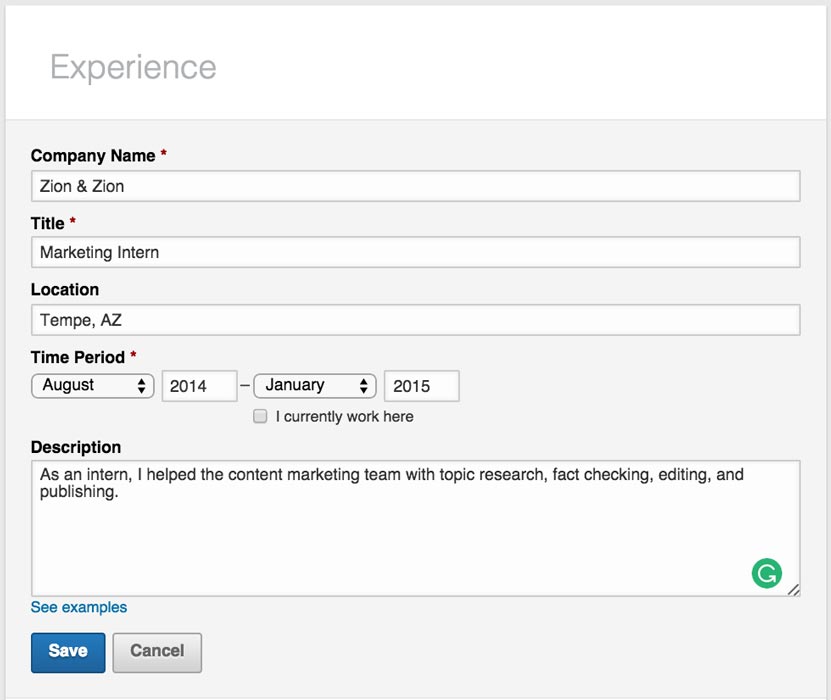This screenshot has height=700, width=831.
Task: Click the Title field label
Action: (x=47, y=223)
